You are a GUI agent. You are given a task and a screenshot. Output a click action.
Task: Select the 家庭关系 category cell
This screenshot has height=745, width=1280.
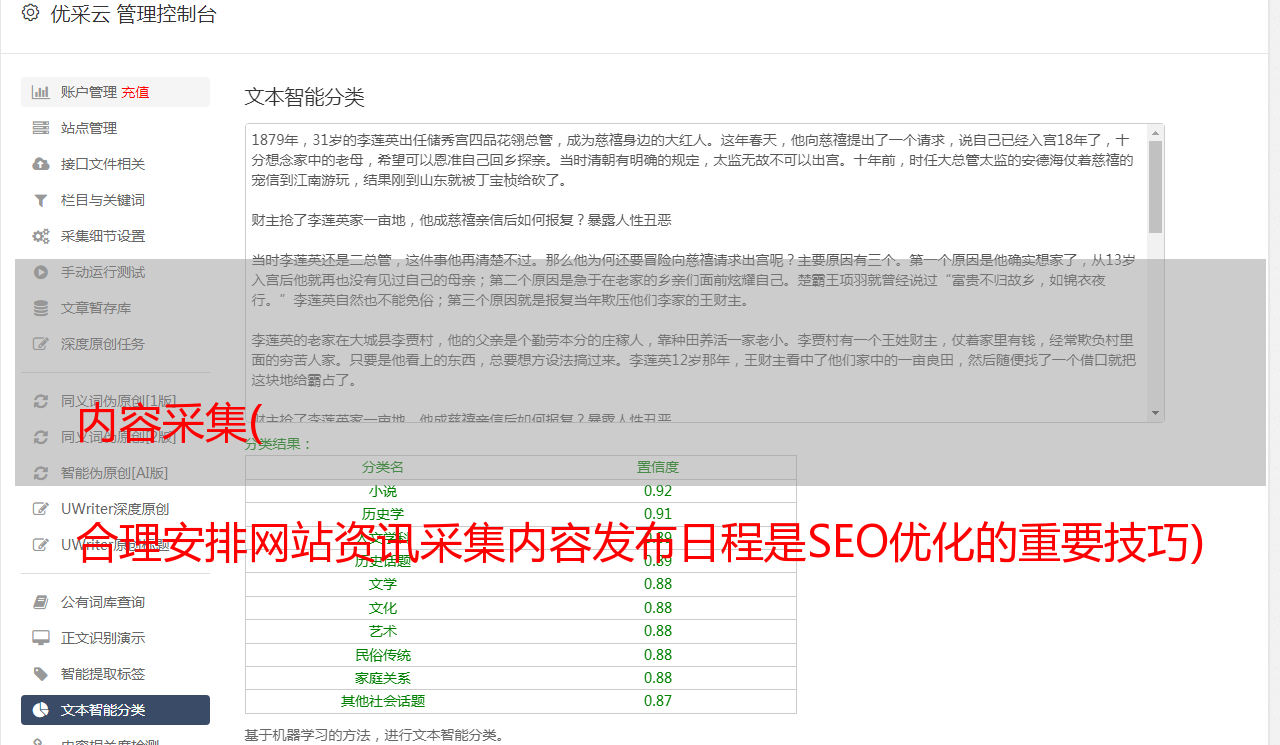(x=383, y=678)
